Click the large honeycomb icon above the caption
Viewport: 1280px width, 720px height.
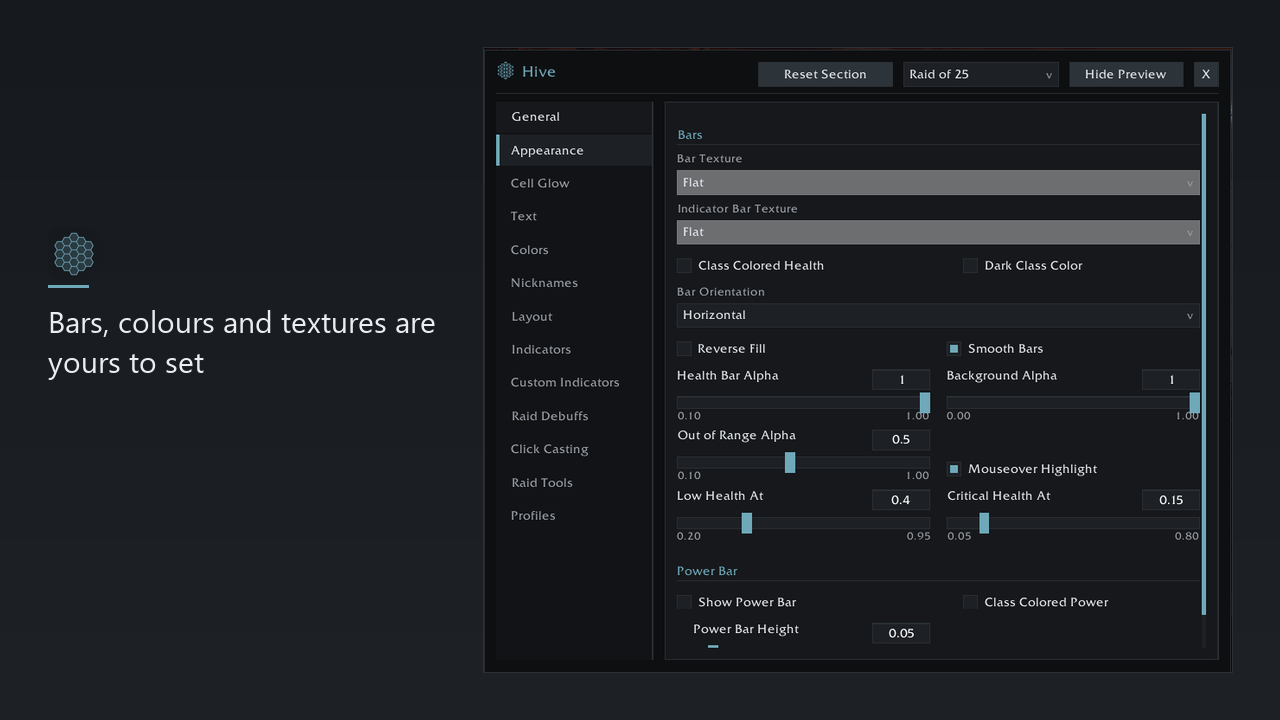coord(74,254)
